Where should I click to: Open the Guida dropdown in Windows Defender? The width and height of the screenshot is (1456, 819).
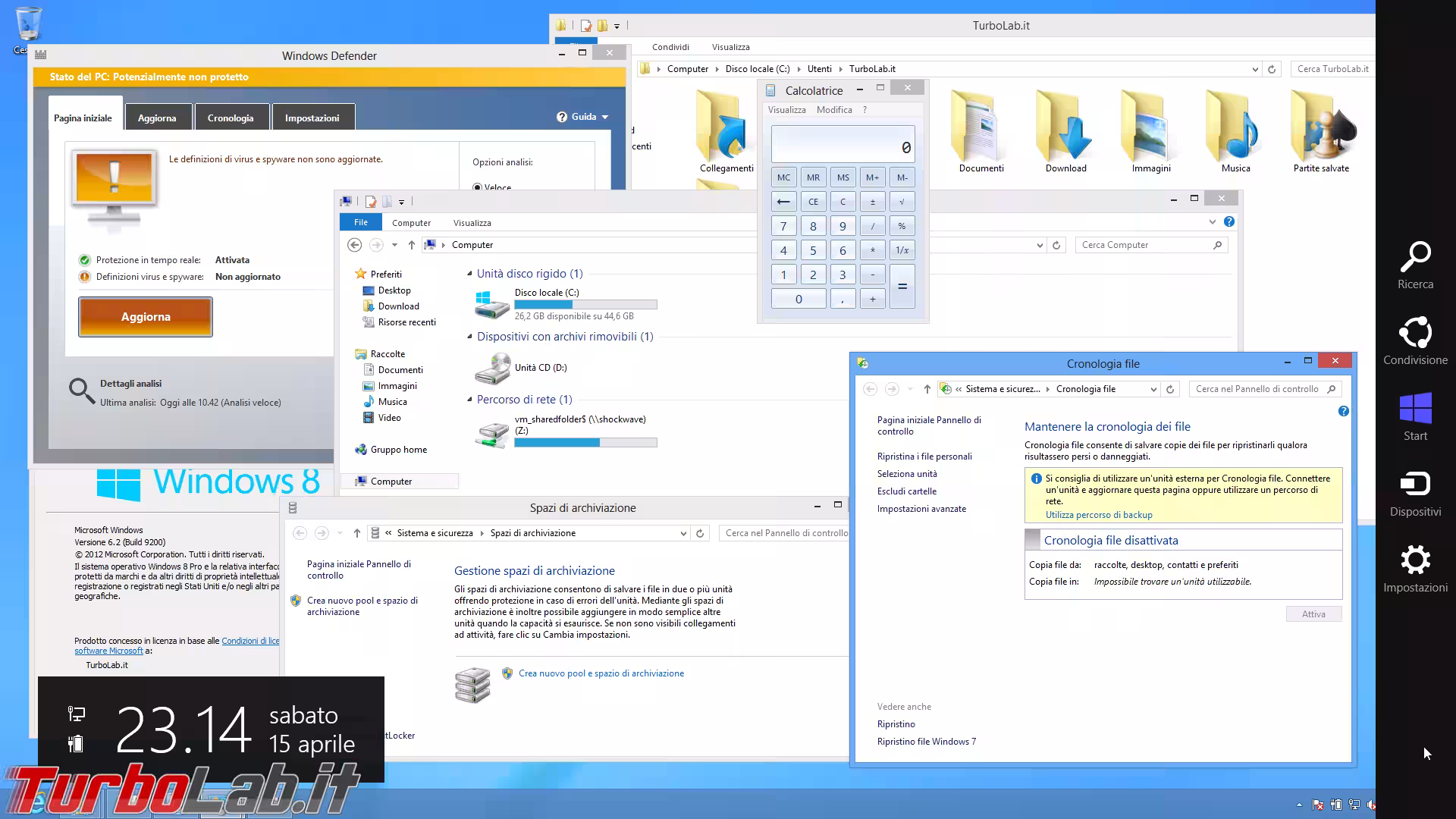click(582, 116)
